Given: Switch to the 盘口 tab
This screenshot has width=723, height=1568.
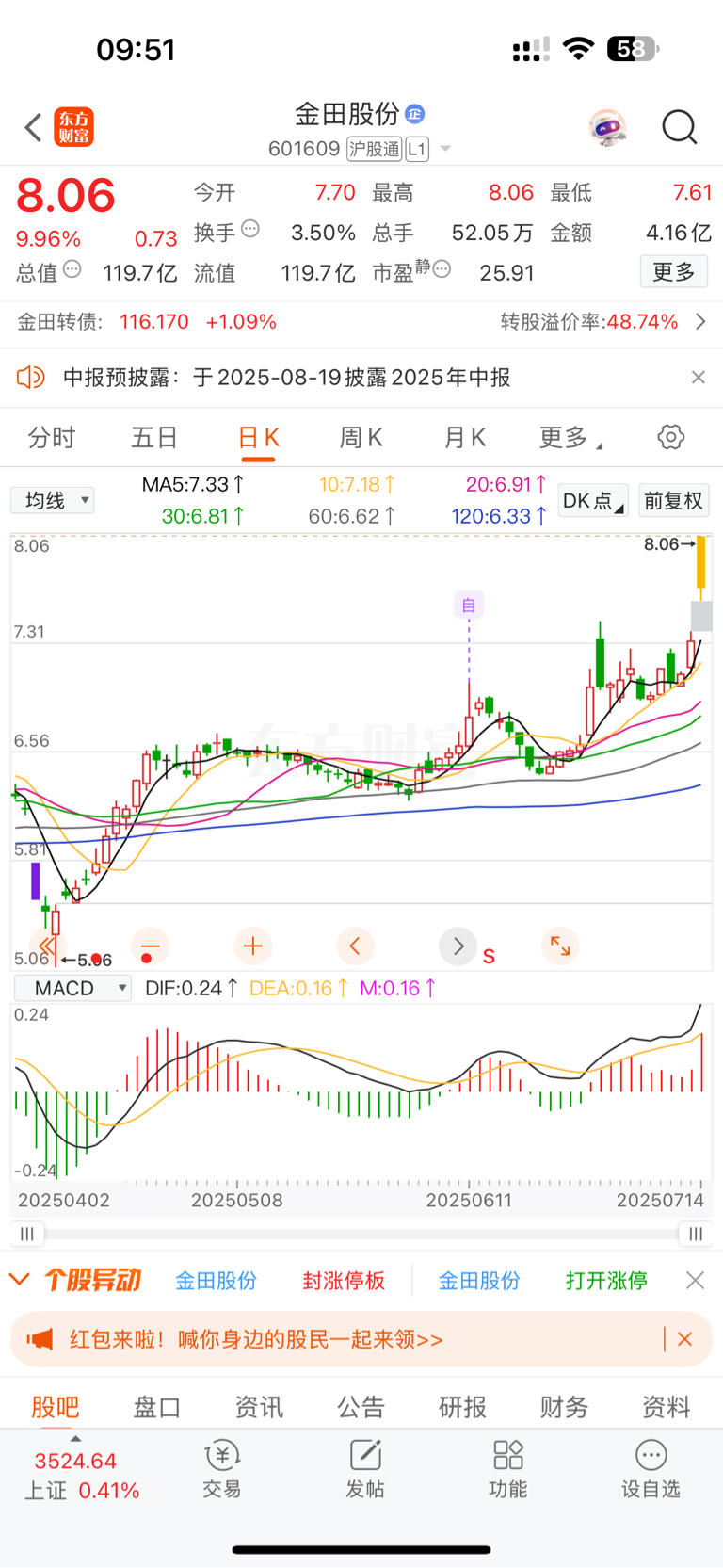Looking at the screenshot, I should tap(157, 1407).
